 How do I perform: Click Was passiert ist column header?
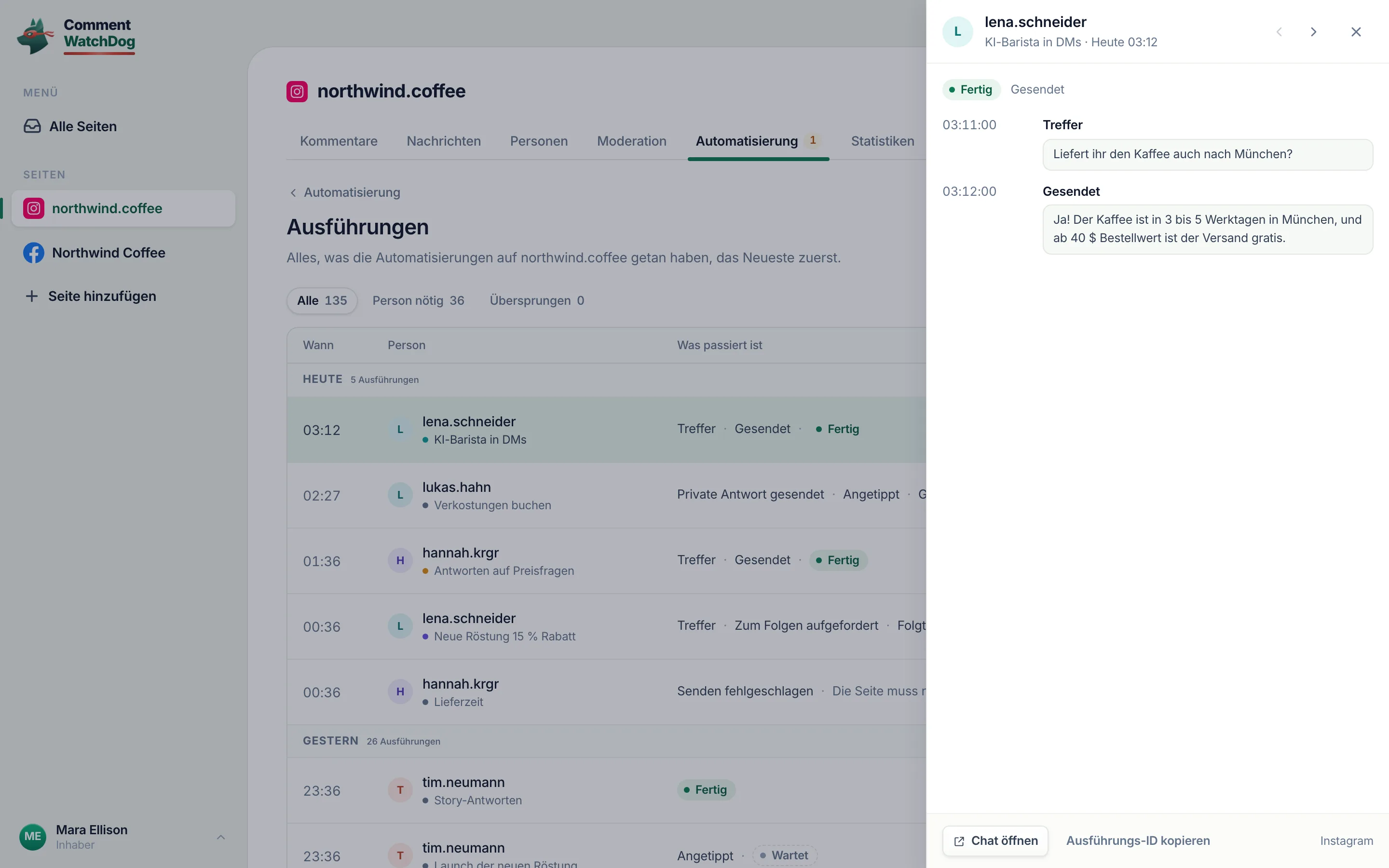pos(720,346)
